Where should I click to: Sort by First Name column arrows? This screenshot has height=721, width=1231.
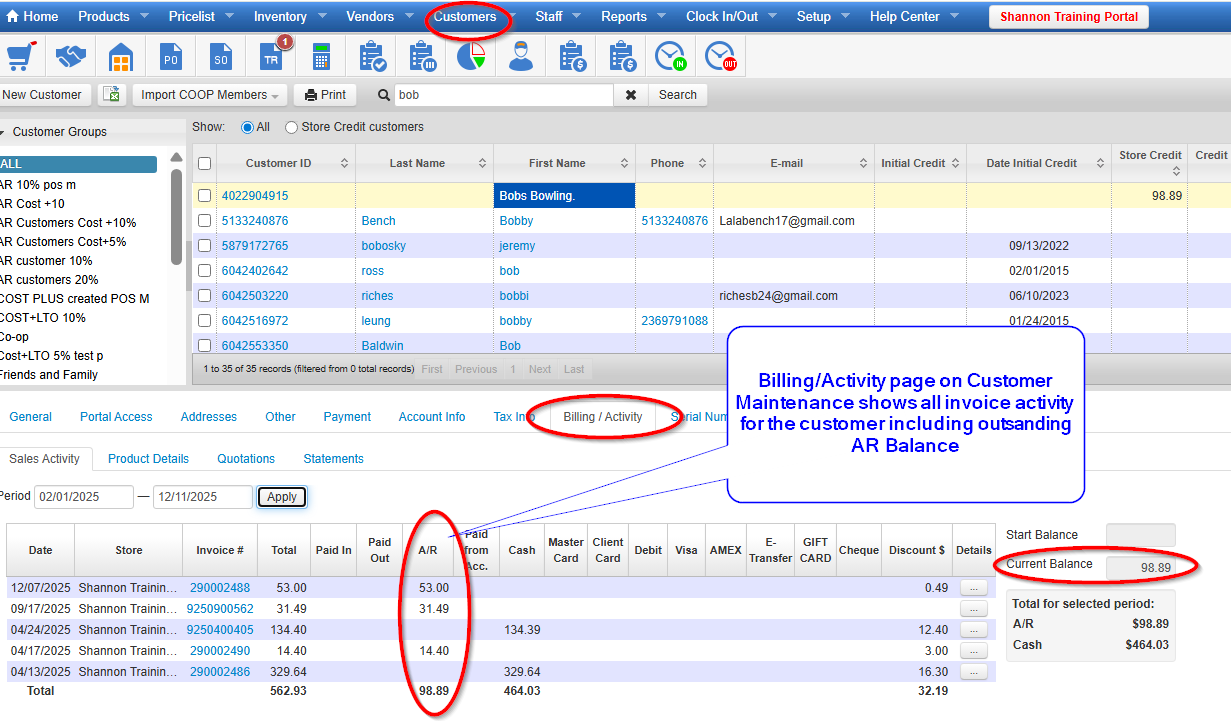point(624,163)
